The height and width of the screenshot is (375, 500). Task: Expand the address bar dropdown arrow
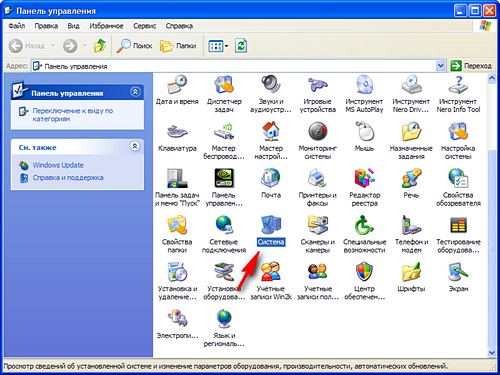[x=440, y=66]
